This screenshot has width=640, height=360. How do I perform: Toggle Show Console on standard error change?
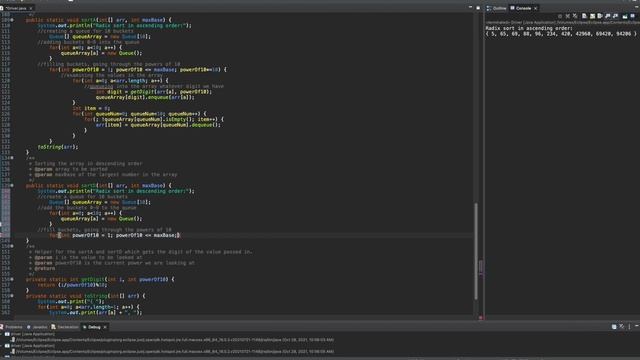point(616,16)
